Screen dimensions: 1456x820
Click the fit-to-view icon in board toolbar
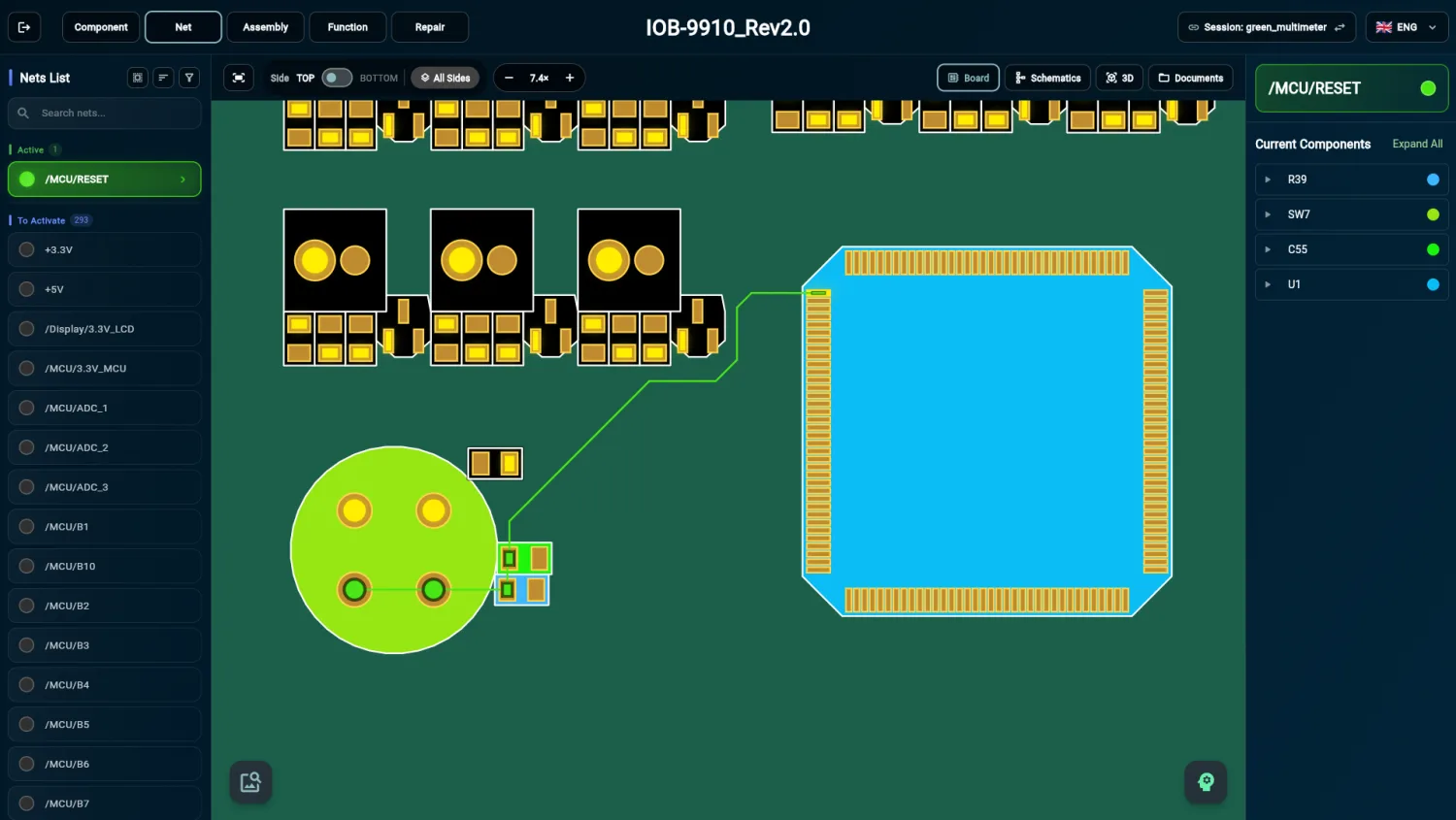[239, 78]
